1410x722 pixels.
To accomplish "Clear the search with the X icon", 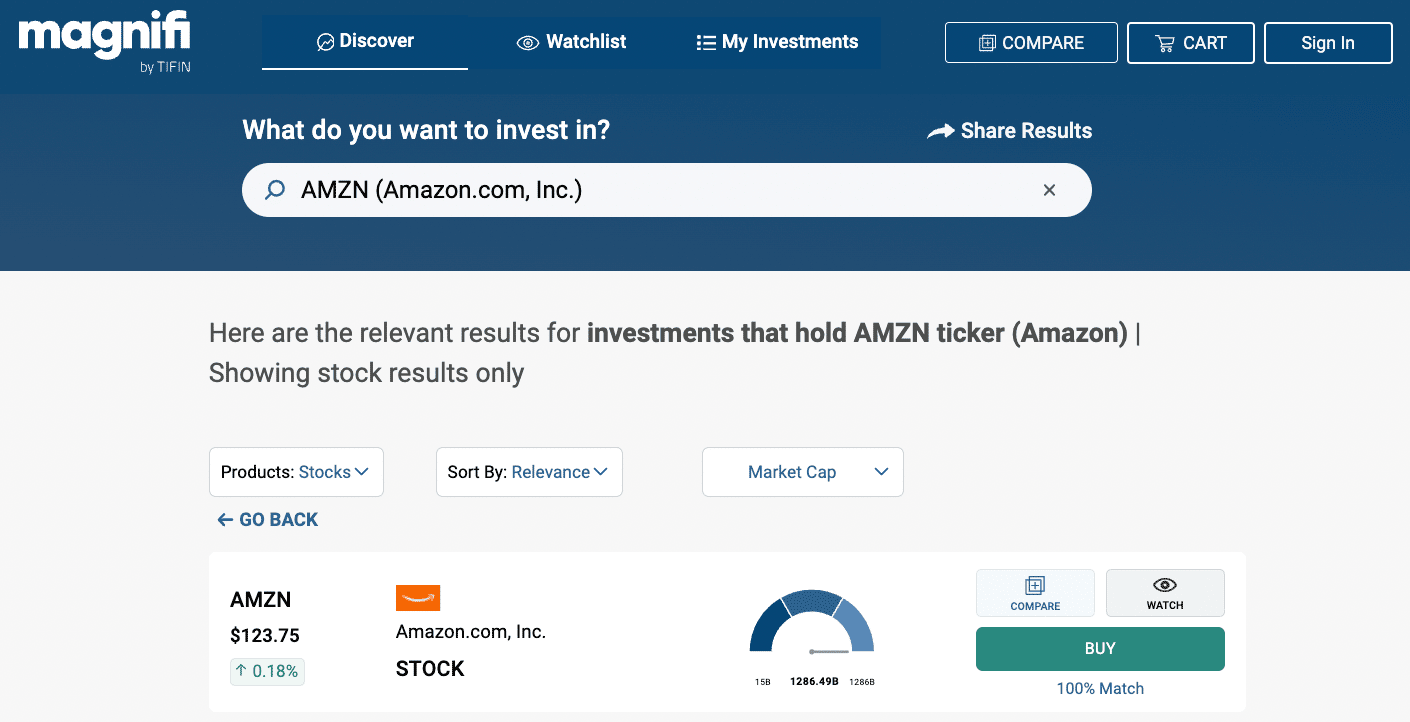I will click(x=1049, y=190).
